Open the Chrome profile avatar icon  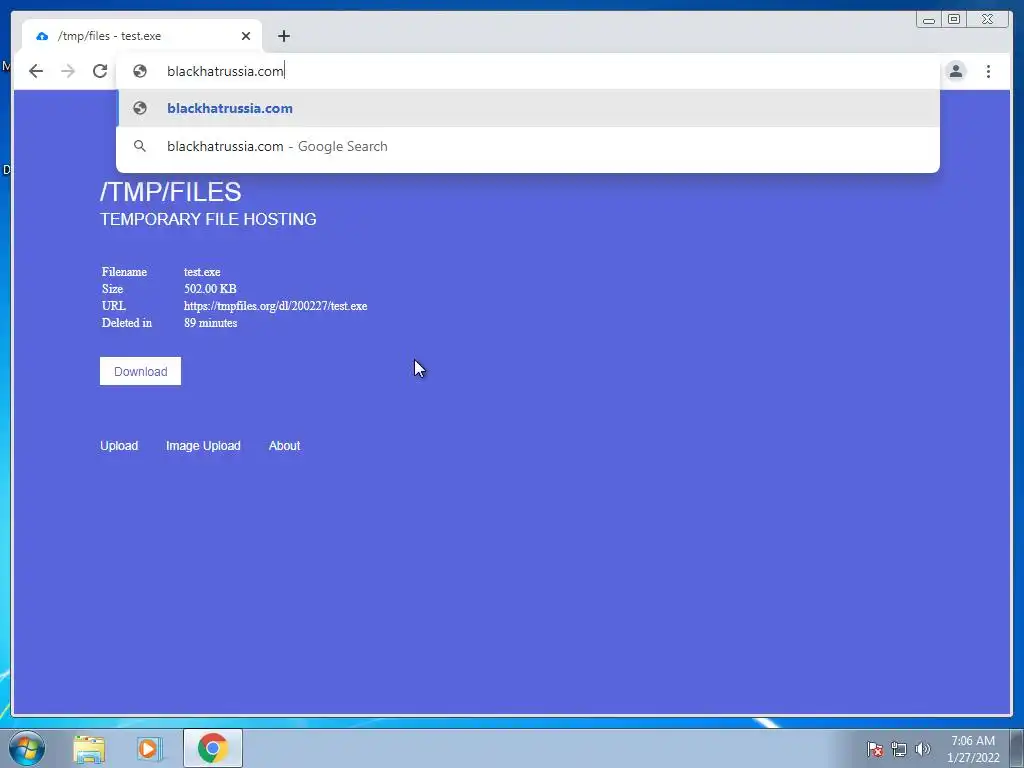click(955, 71)
